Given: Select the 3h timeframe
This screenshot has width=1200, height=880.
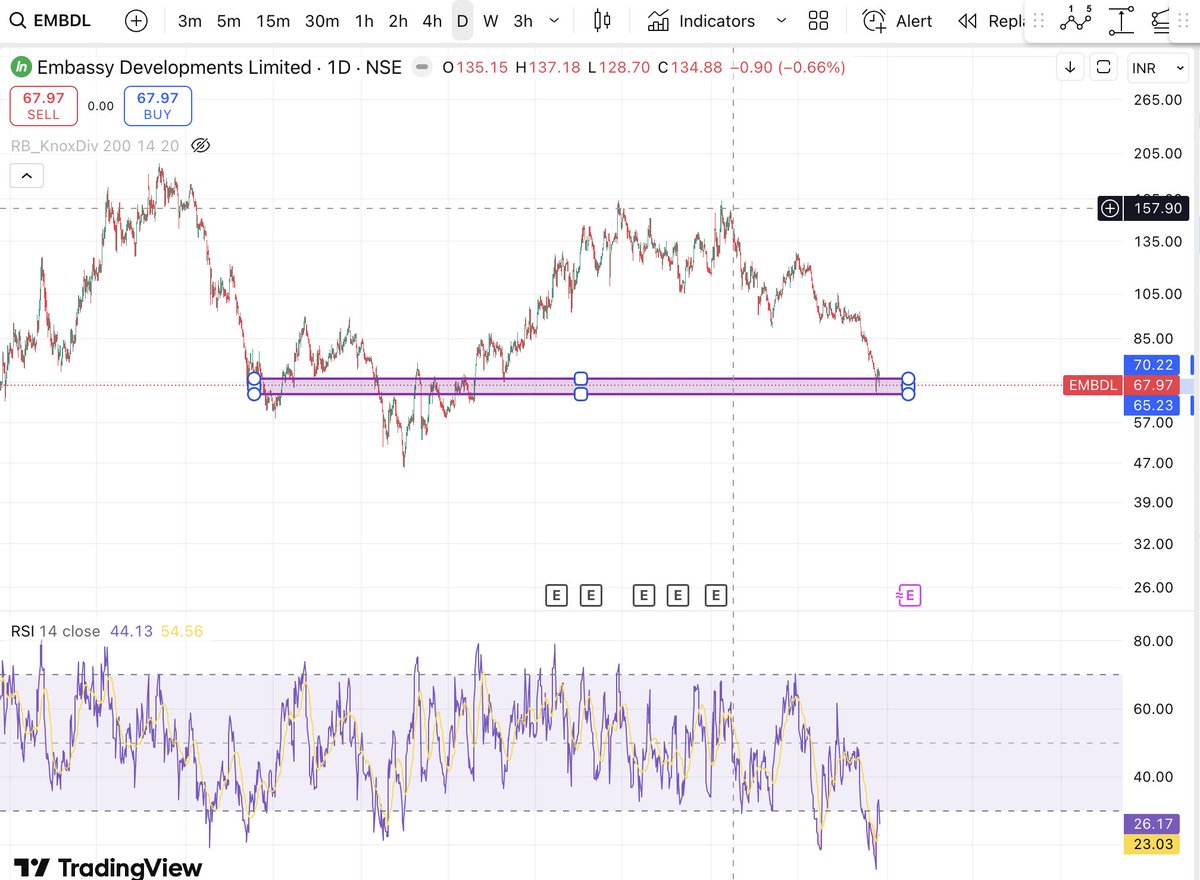Looking at the screenshot, I should [x=523, y=21].
